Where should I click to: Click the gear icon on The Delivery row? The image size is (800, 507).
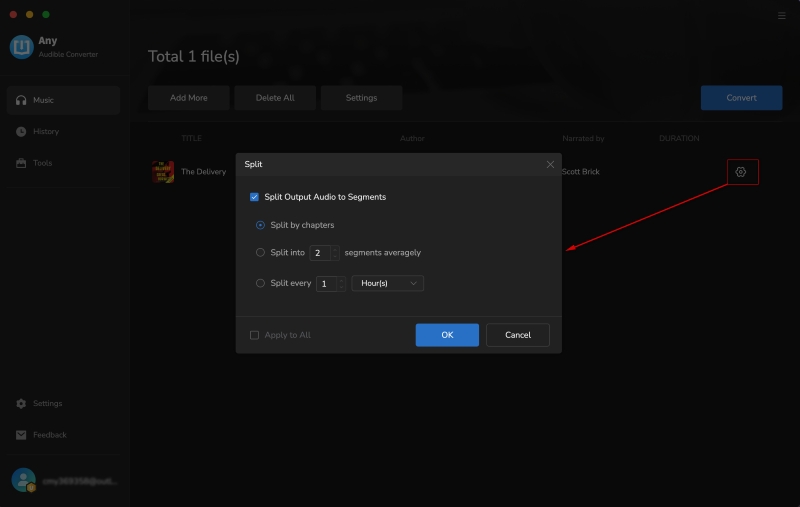pos(740,172)
